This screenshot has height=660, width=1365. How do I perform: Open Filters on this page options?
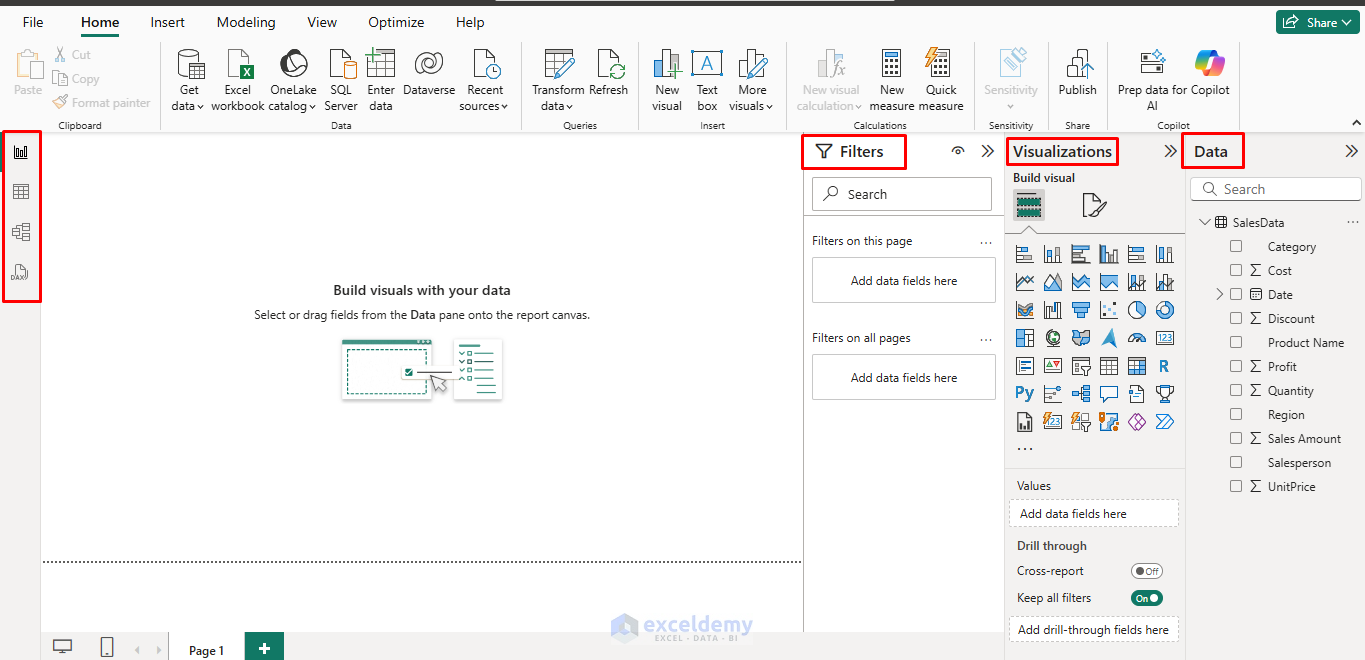986,242
